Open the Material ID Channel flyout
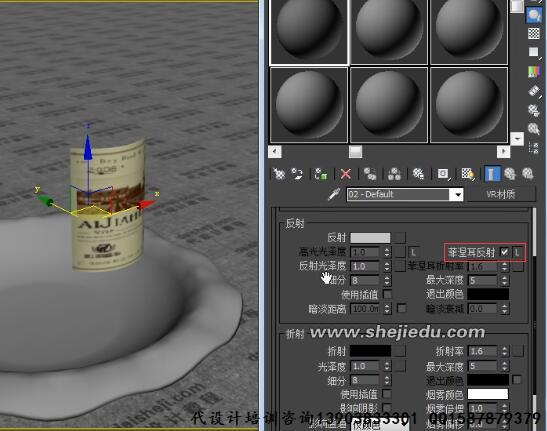Screen dimensions: 547x431 pos(443,173)
